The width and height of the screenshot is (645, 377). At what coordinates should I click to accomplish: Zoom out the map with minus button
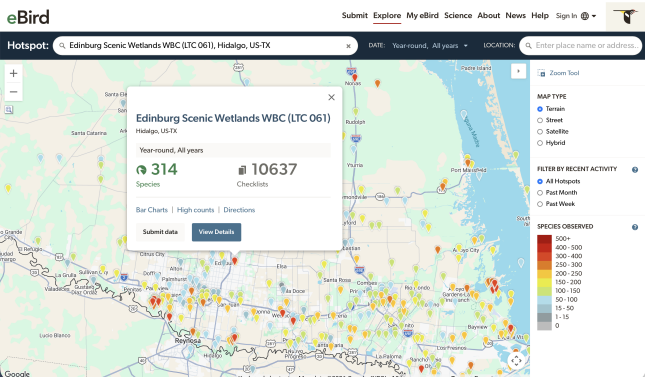point(14,92)
